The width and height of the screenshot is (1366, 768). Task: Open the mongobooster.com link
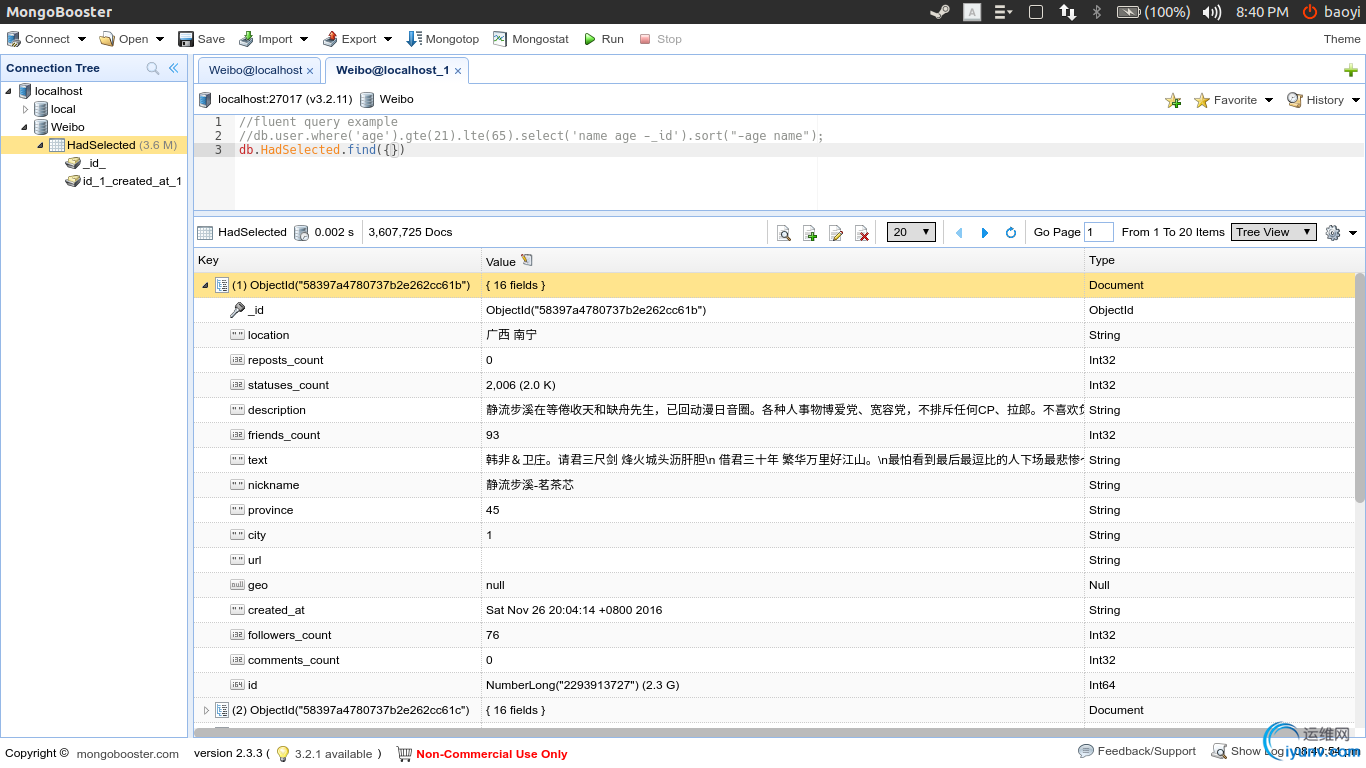[x=128, y=754]
